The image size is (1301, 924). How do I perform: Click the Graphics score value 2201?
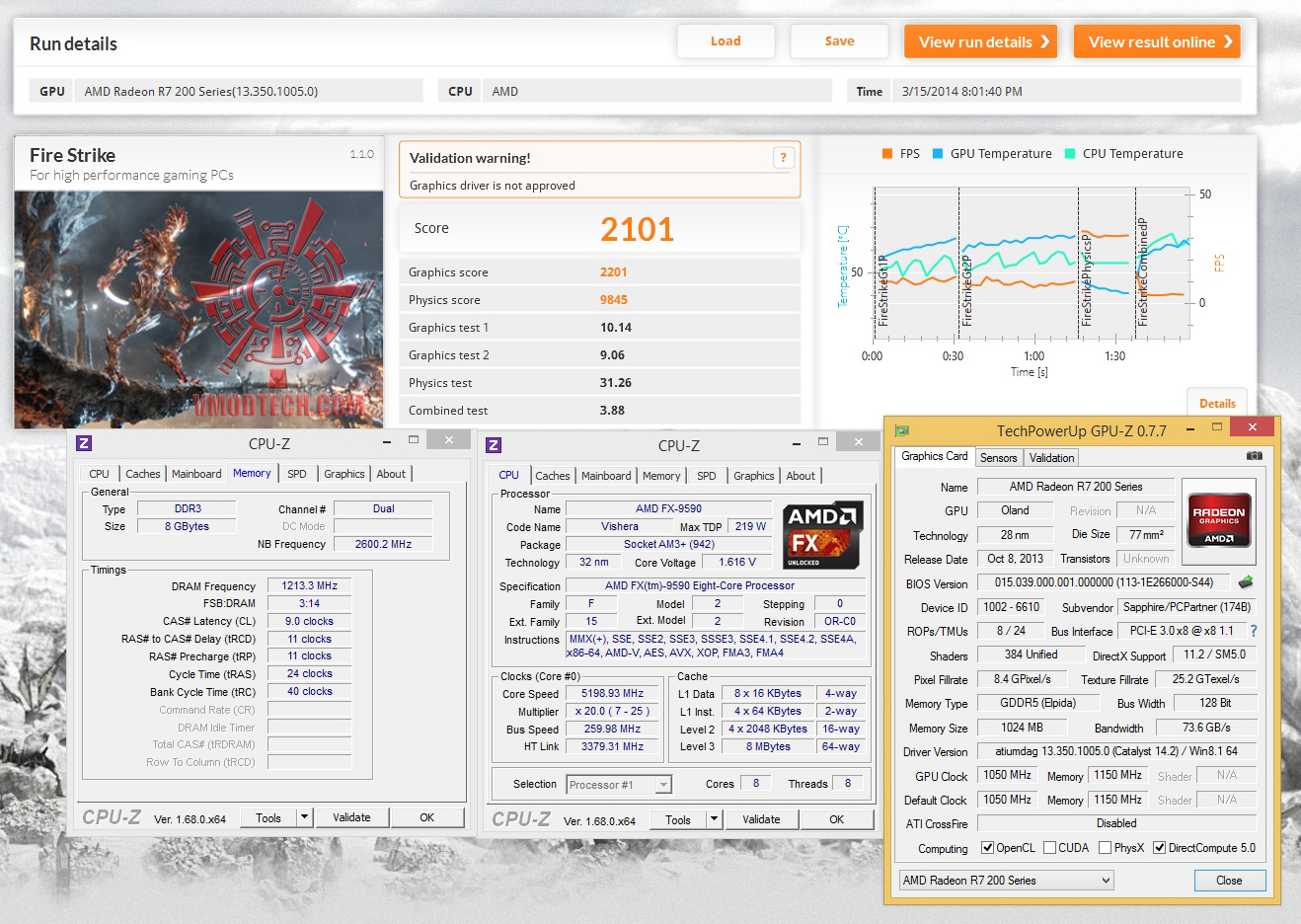[x=613, y=272]
